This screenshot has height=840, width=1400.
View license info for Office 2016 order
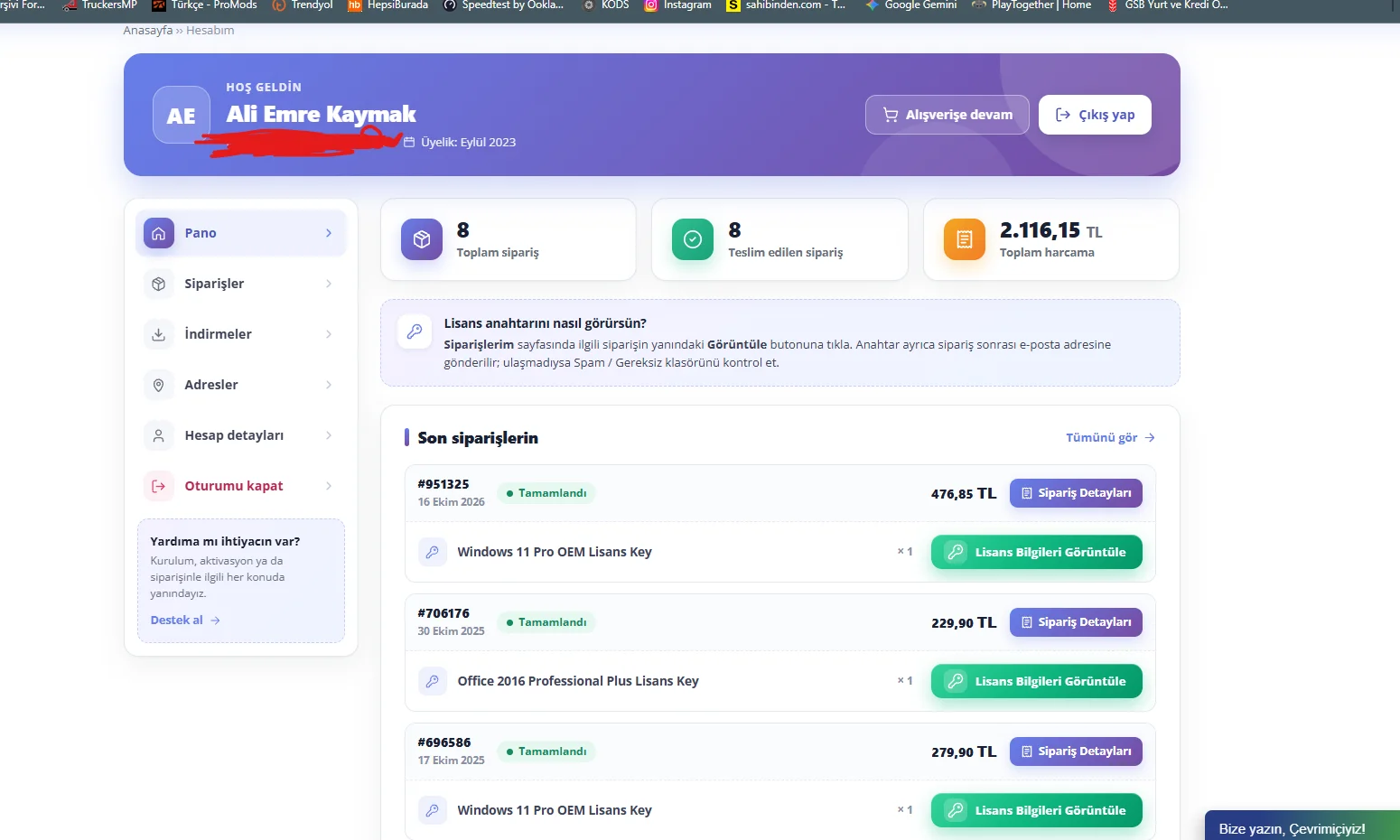coord(1037,681)
